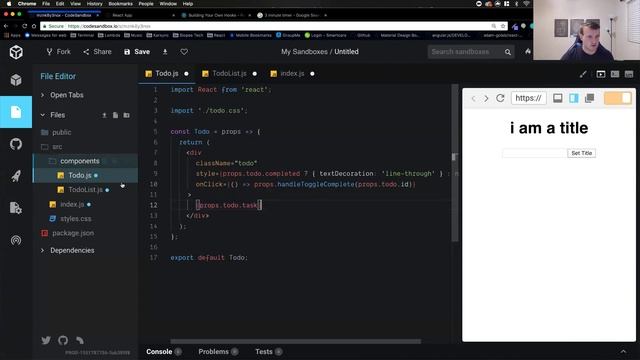Switch to the TodoList.js editor tab
Screen dimensions: 640x360
(x=229, y=73)
